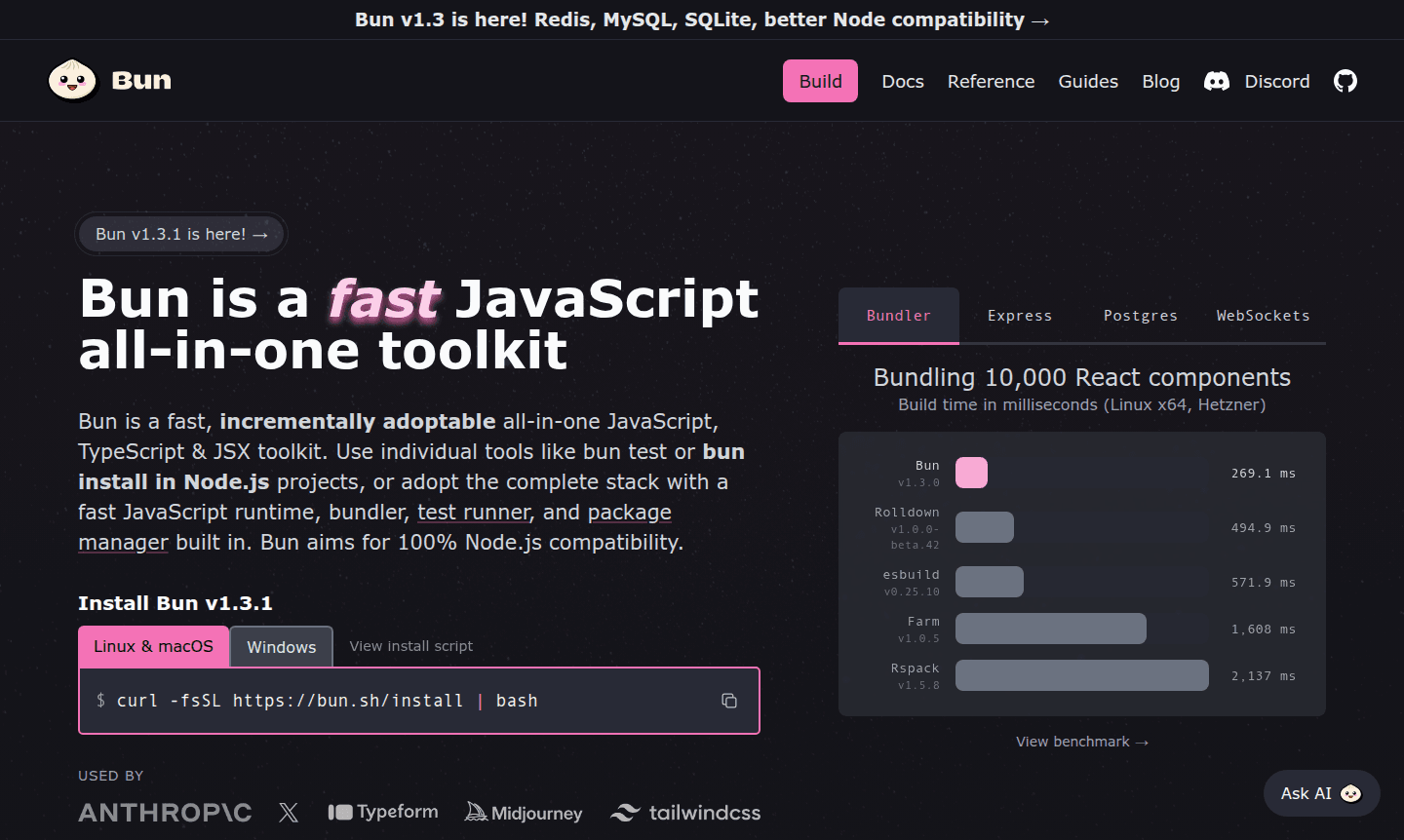
Task: Click the tailwindcss logo
Action: [685, 813]
